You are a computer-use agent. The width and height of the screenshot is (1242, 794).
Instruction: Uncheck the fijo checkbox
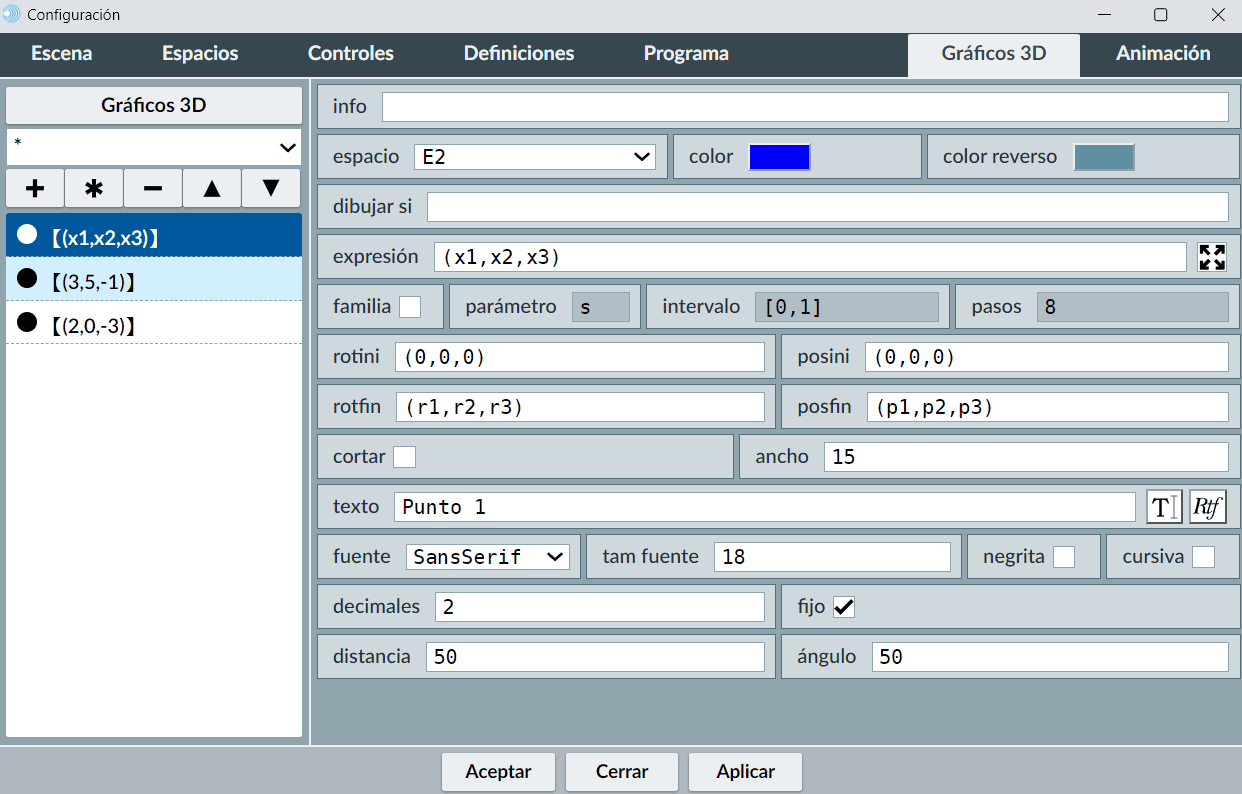pos(844,607)
